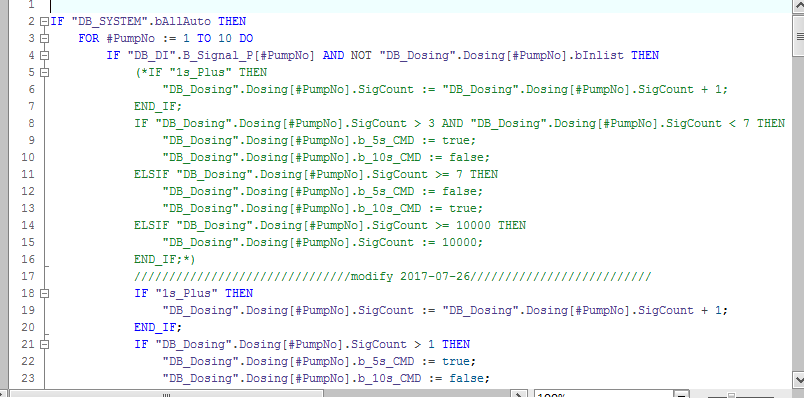Open the zoom level dropdown arrow
This screenshot has height=398, width=804.
[x=681, y=395]
